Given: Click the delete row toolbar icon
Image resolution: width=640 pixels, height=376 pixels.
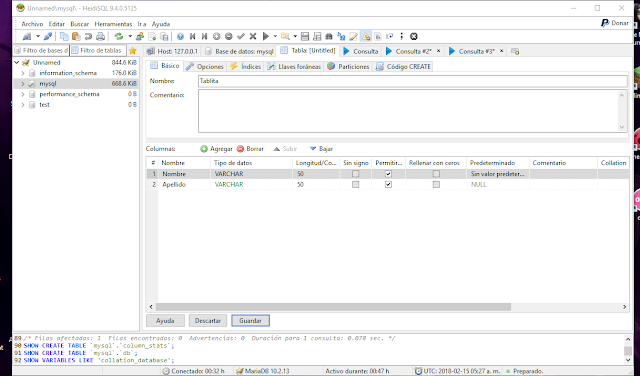Looking at the screenshot, I should (229, 36).
